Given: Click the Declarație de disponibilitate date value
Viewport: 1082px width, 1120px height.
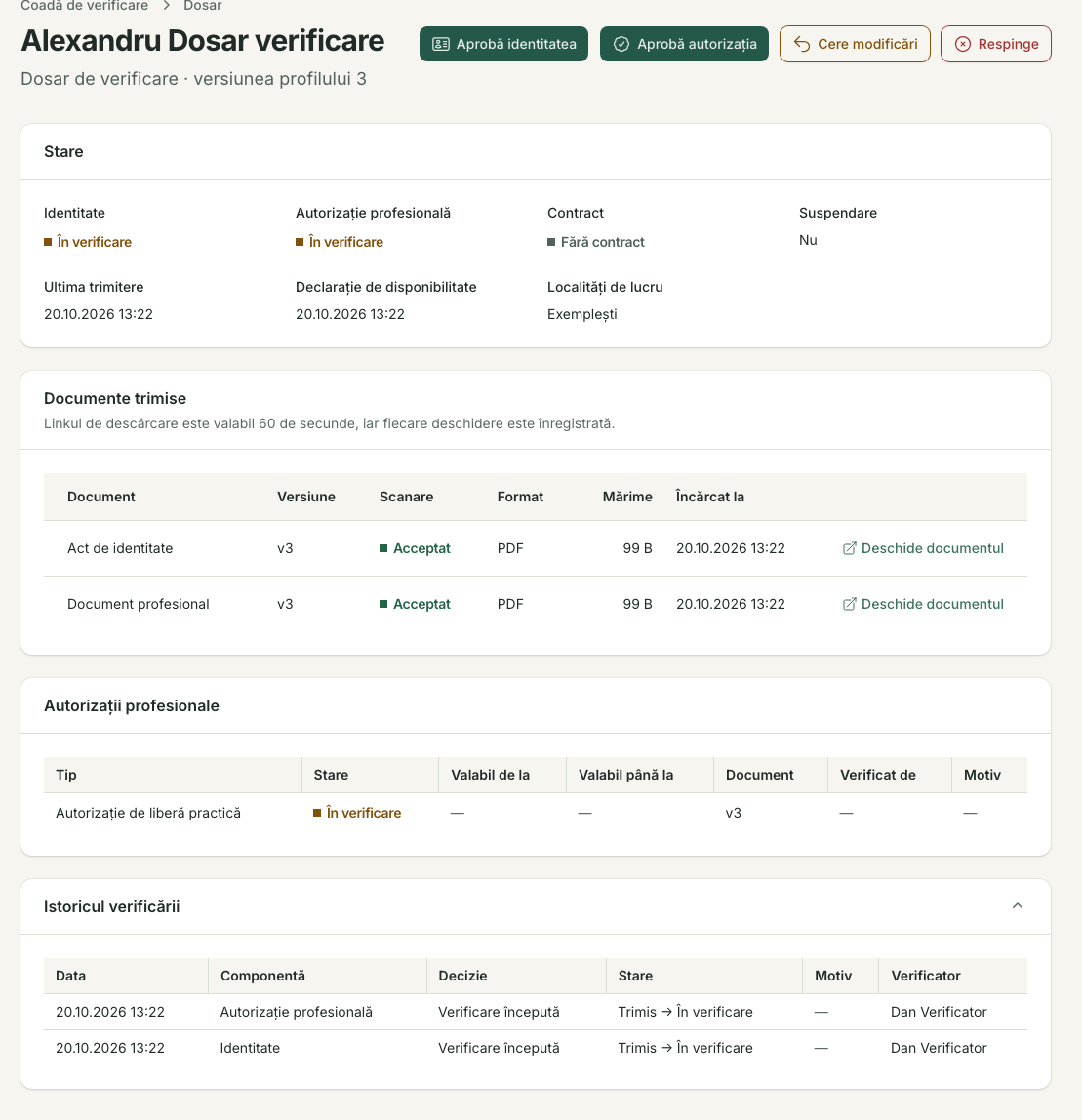Looking at the screenshot, I should 350,314.
